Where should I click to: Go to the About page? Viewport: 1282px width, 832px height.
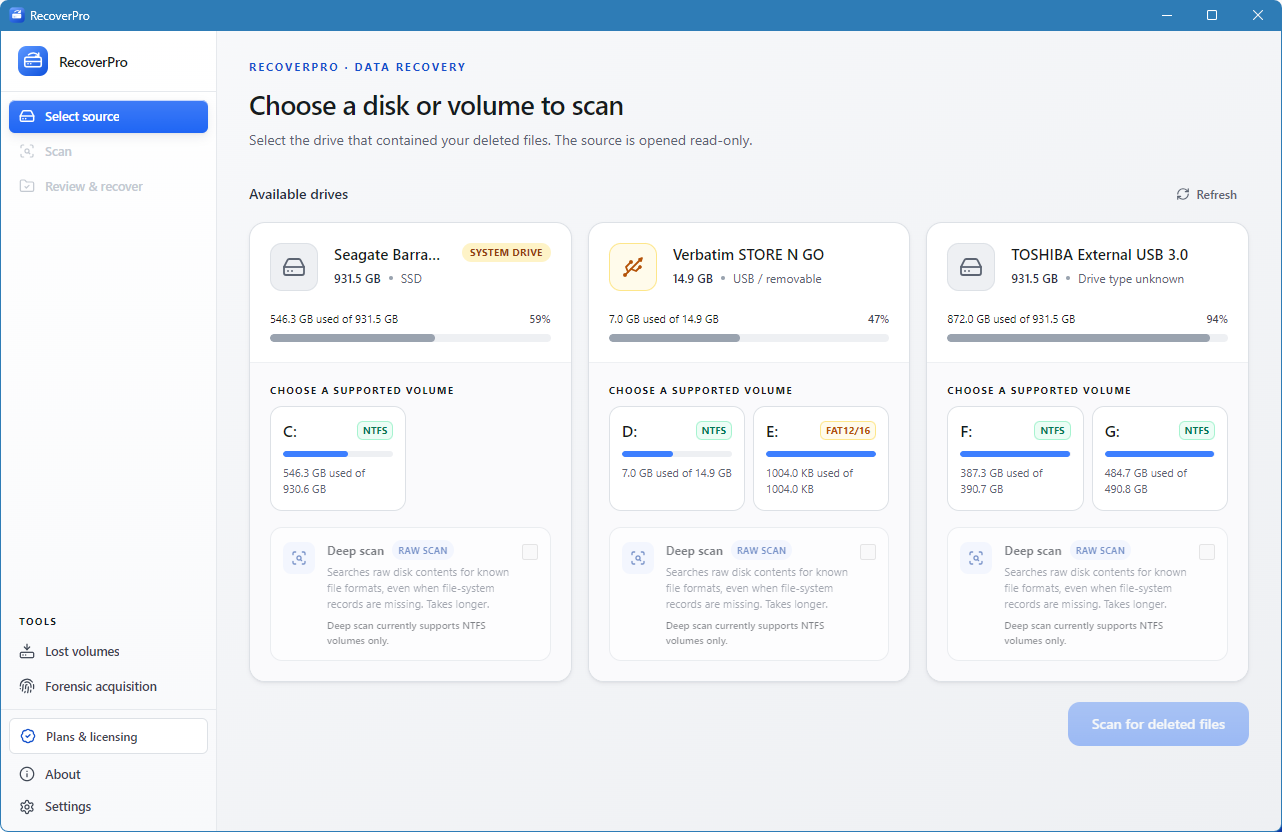108,775
